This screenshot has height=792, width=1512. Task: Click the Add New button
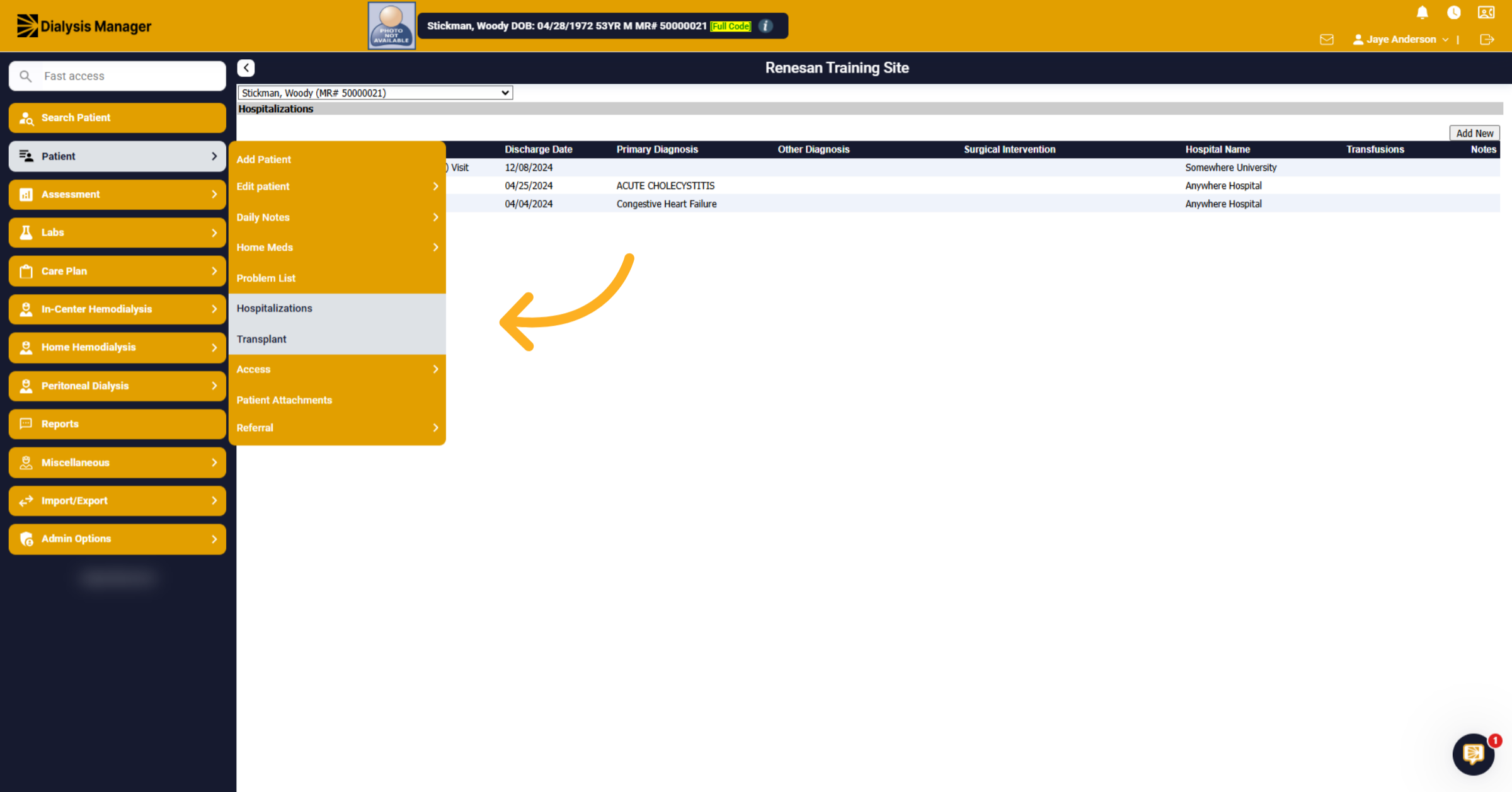[1474, 133]
